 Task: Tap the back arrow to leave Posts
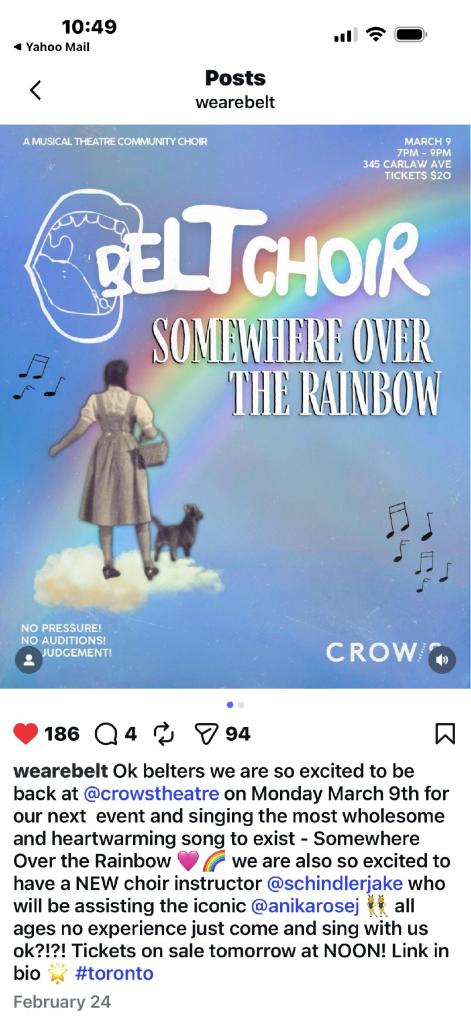pos(36,90)
